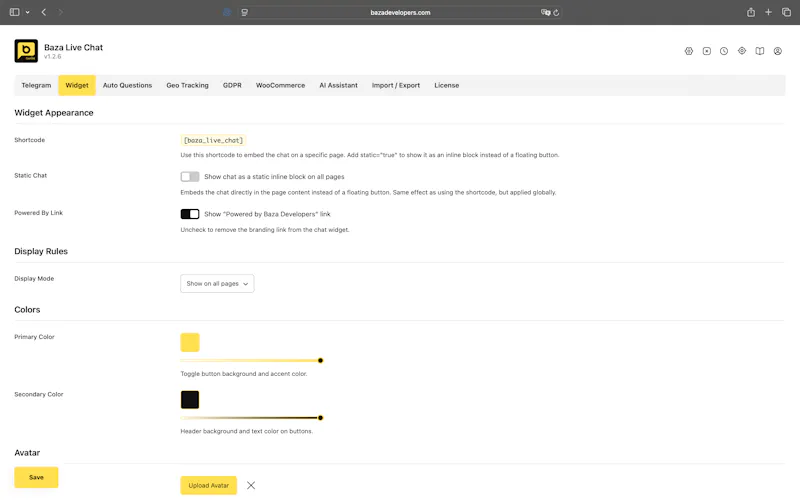
Task: Click the Upload Avatar button
Action: click(x=209, y=485)
